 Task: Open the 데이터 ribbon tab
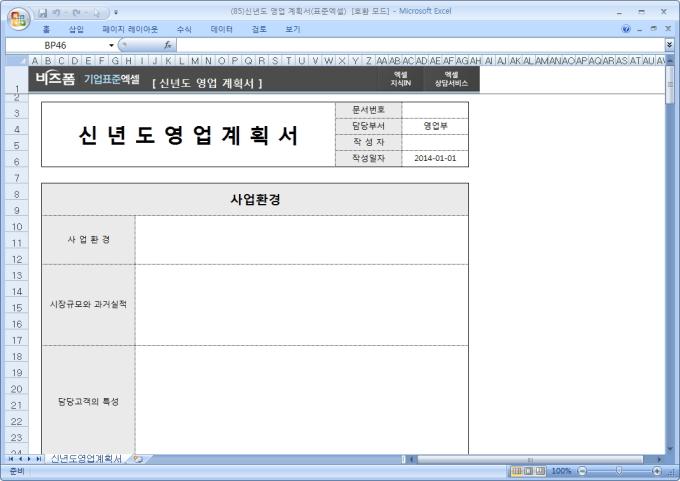221,29
